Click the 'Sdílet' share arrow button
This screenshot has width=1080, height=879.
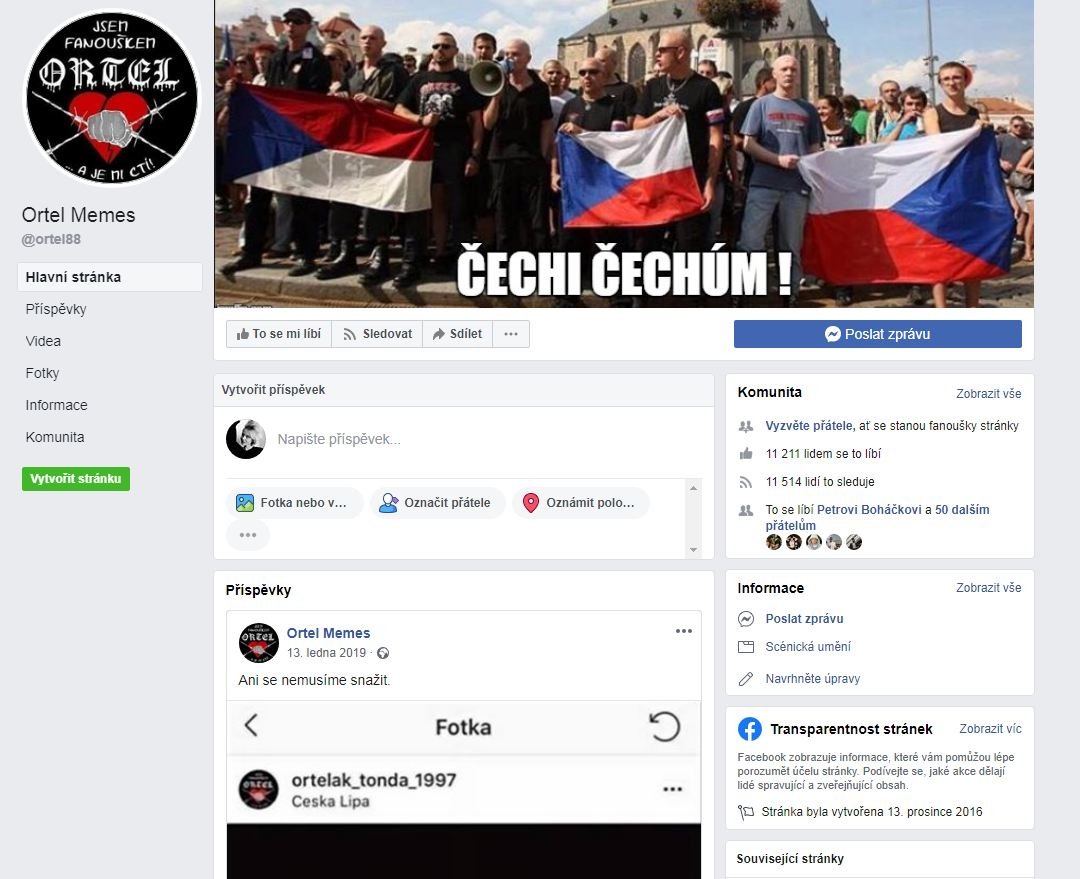point(457,334)
